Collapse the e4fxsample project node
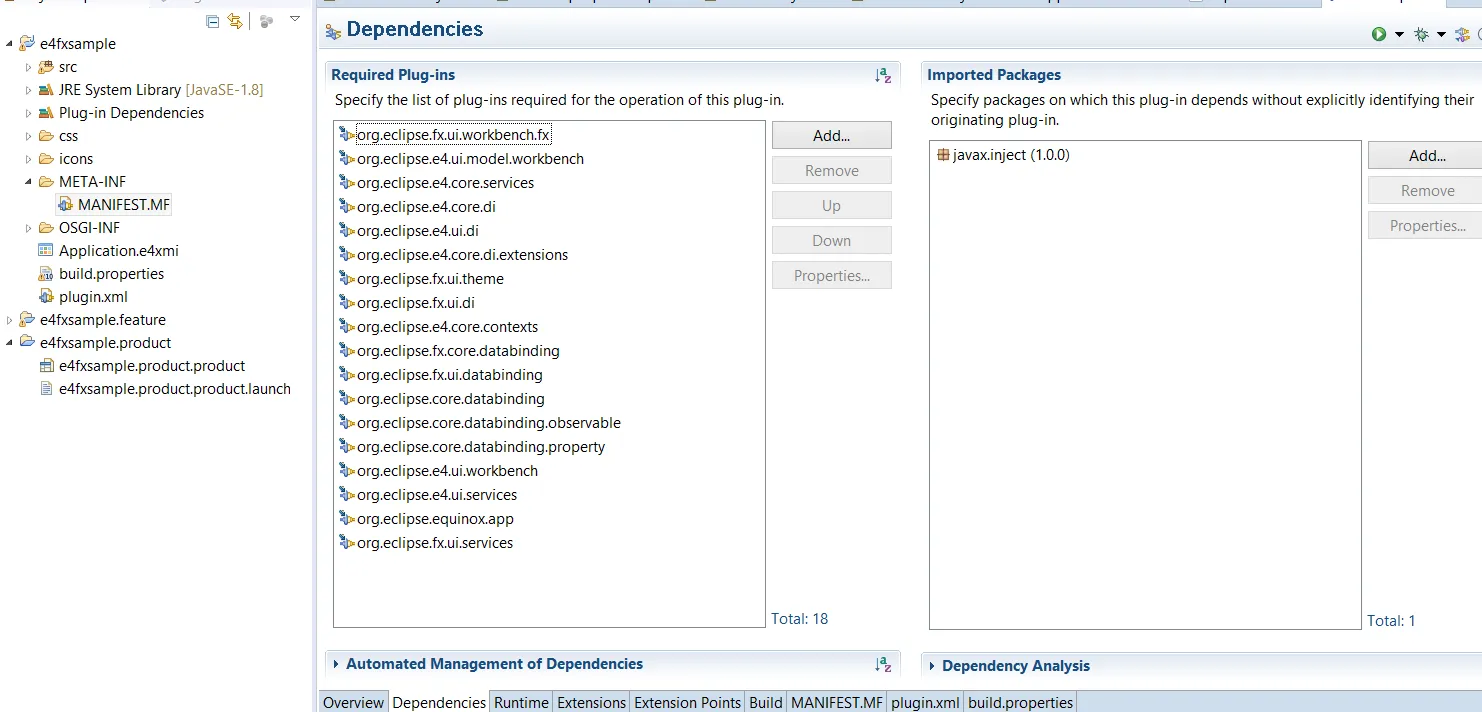 pyautogui.click(x=9, y=44)
